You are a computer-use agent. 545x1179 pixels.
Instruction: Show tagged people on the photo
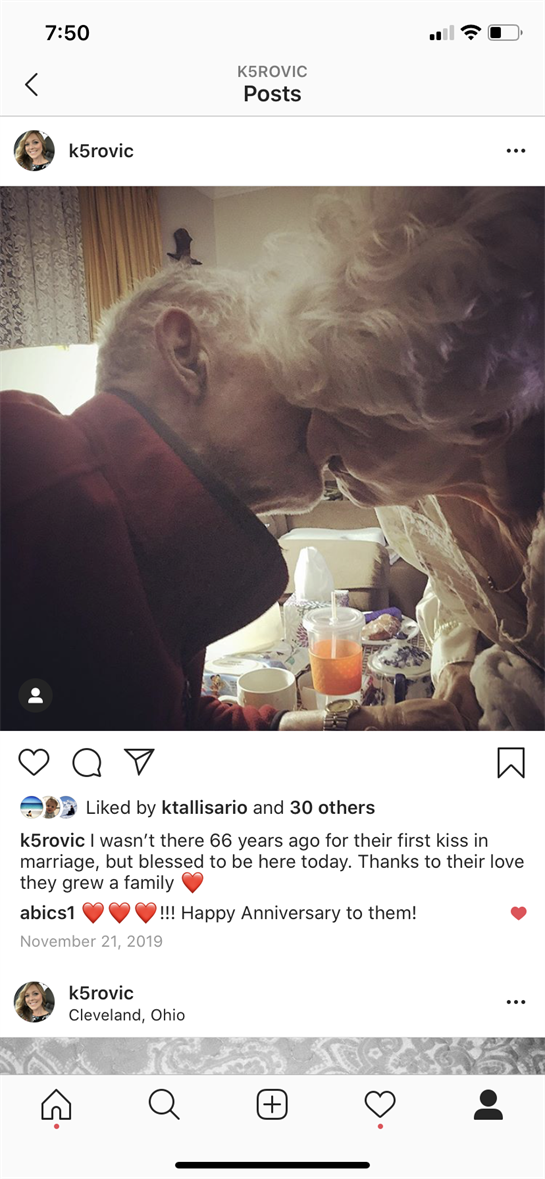pyautogui.click(x=35, y=696)
